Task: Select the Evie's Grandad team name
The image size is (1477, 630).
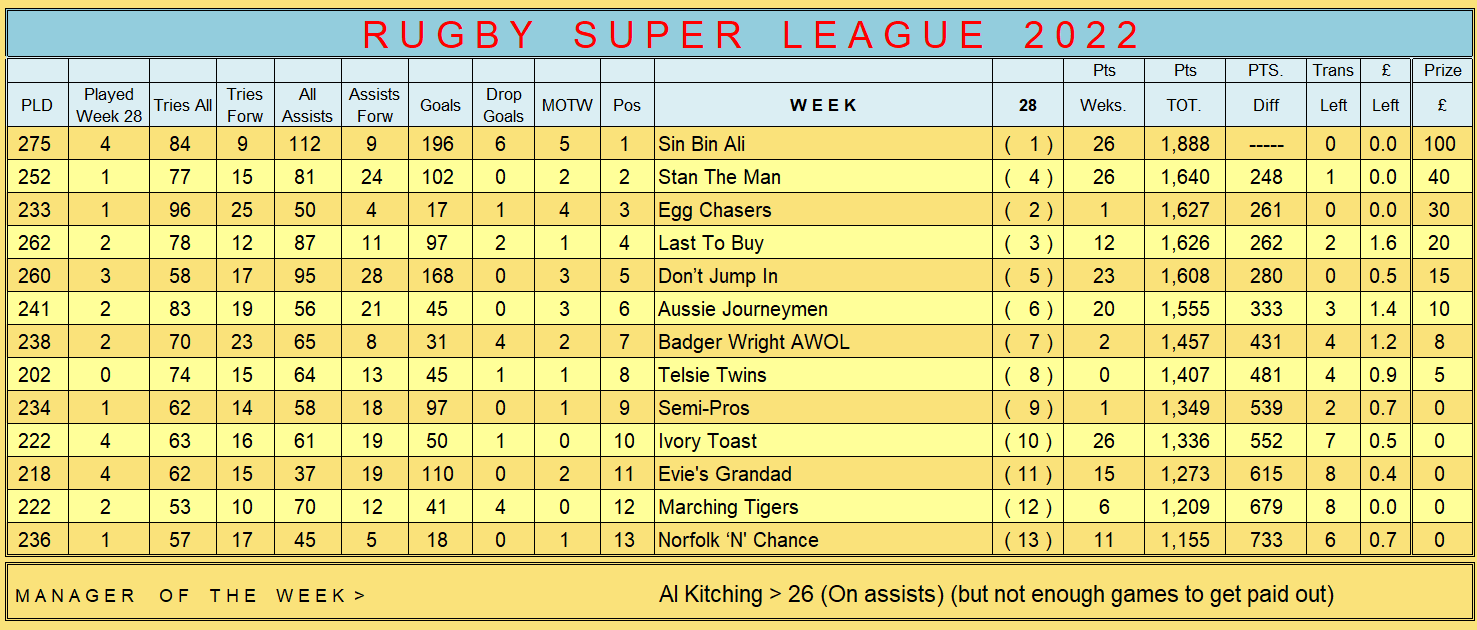Action: coord(725,474)
